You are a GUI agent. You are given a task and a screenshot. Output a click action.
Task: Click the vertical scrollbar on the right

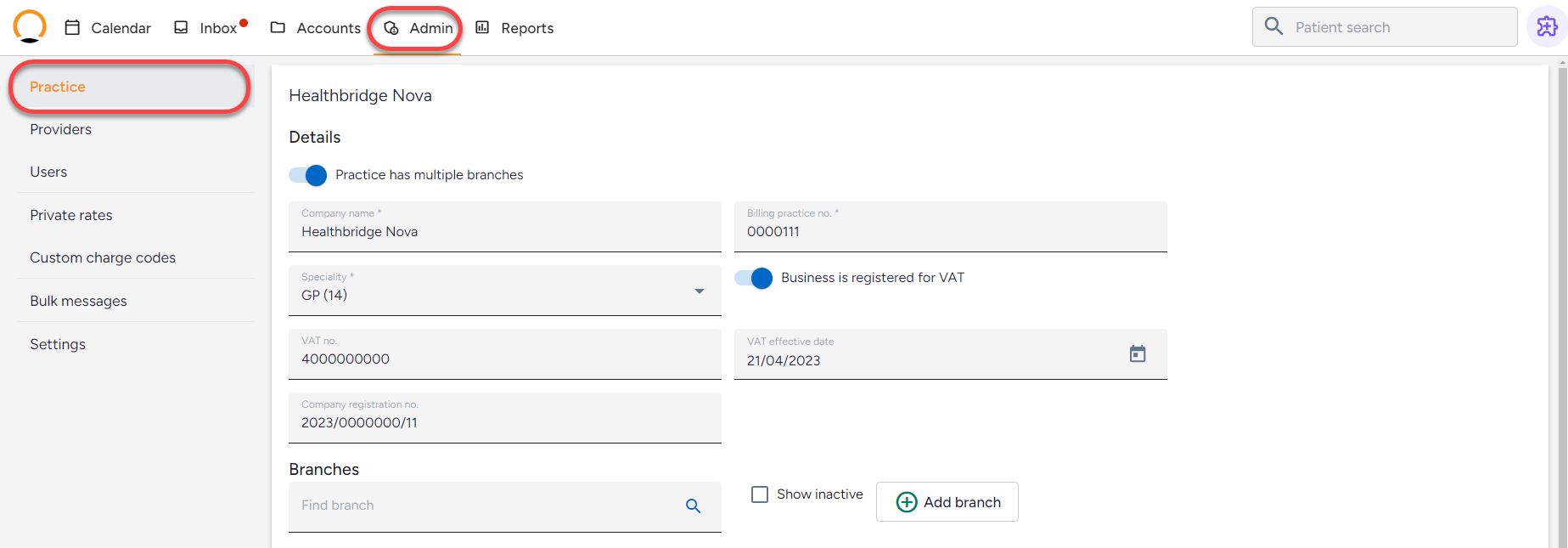[x=1562, y=306]
